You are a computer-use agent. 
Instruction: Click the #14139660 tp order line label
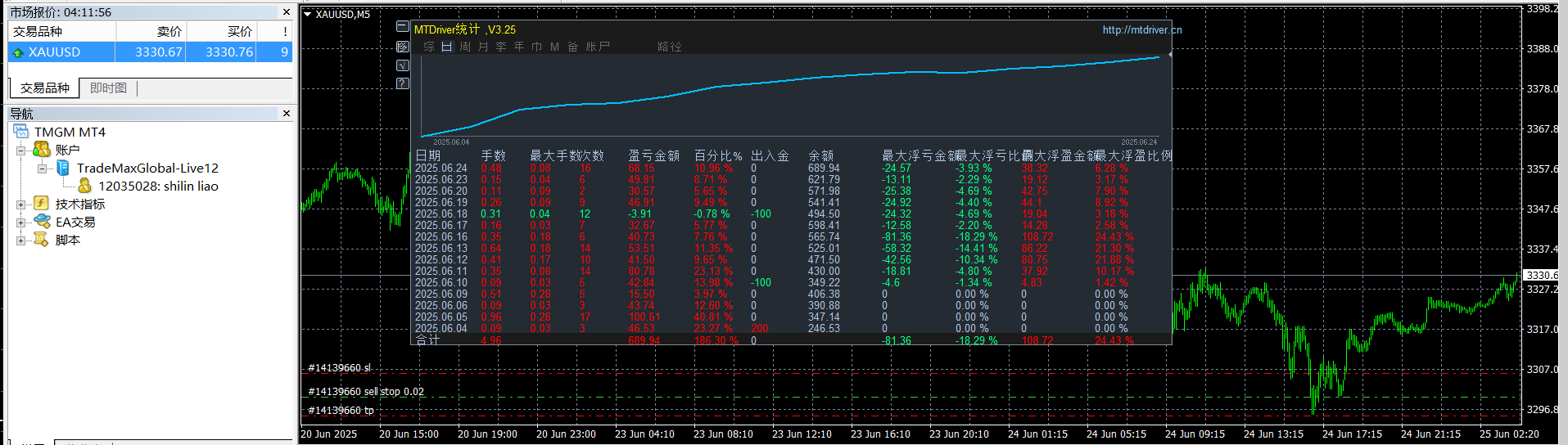[341, 411]
